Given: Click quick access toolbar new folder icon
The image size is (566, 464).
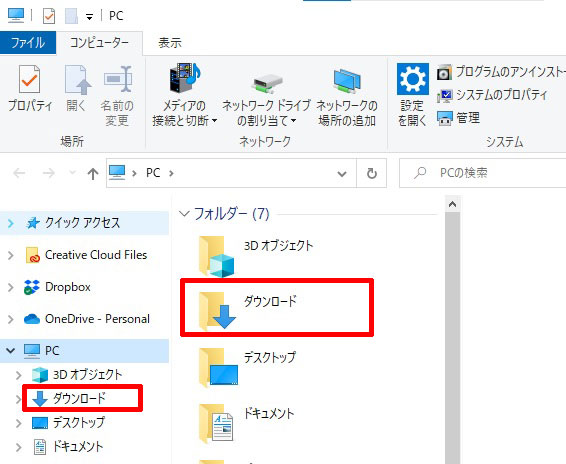Looking at the screenshot, I should click(71, 16).
